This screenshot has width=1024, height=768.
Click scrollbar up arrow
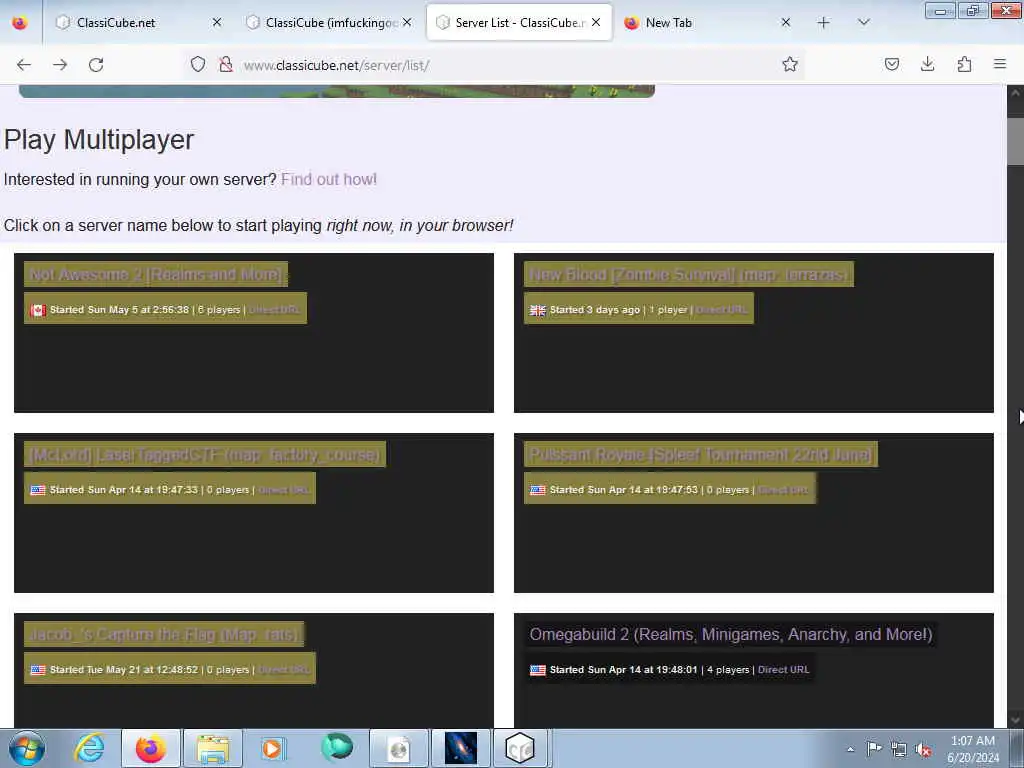click(x=1015, y=93)
